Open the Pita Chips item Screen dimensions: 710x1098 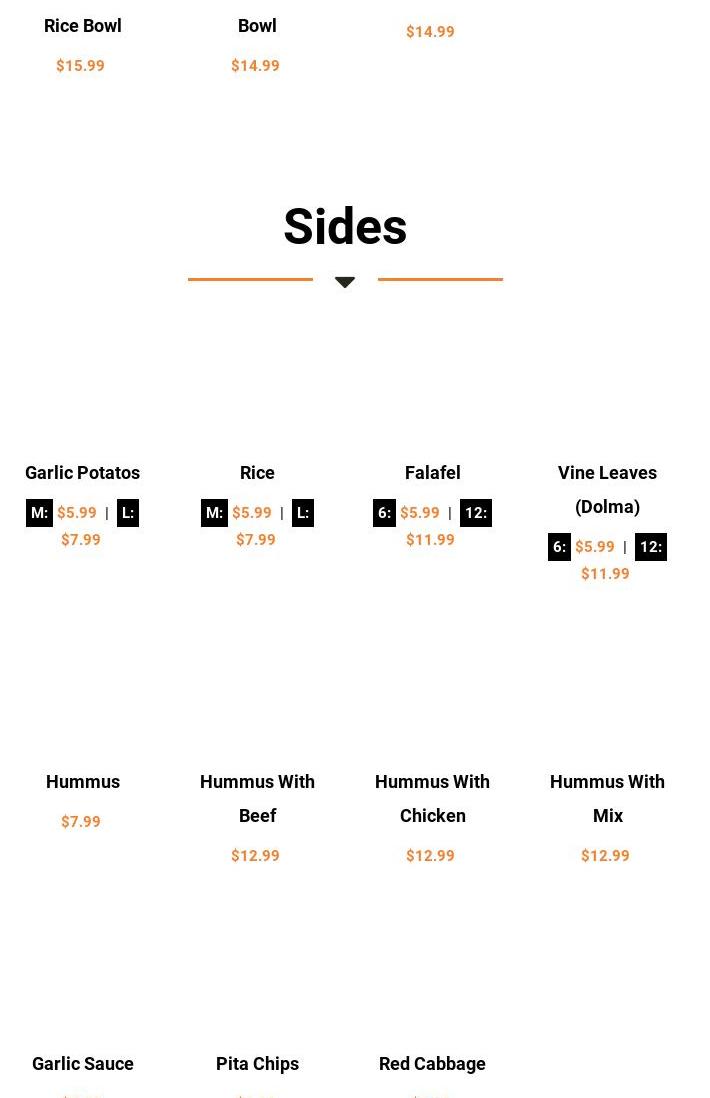[x=257, y=1064]
